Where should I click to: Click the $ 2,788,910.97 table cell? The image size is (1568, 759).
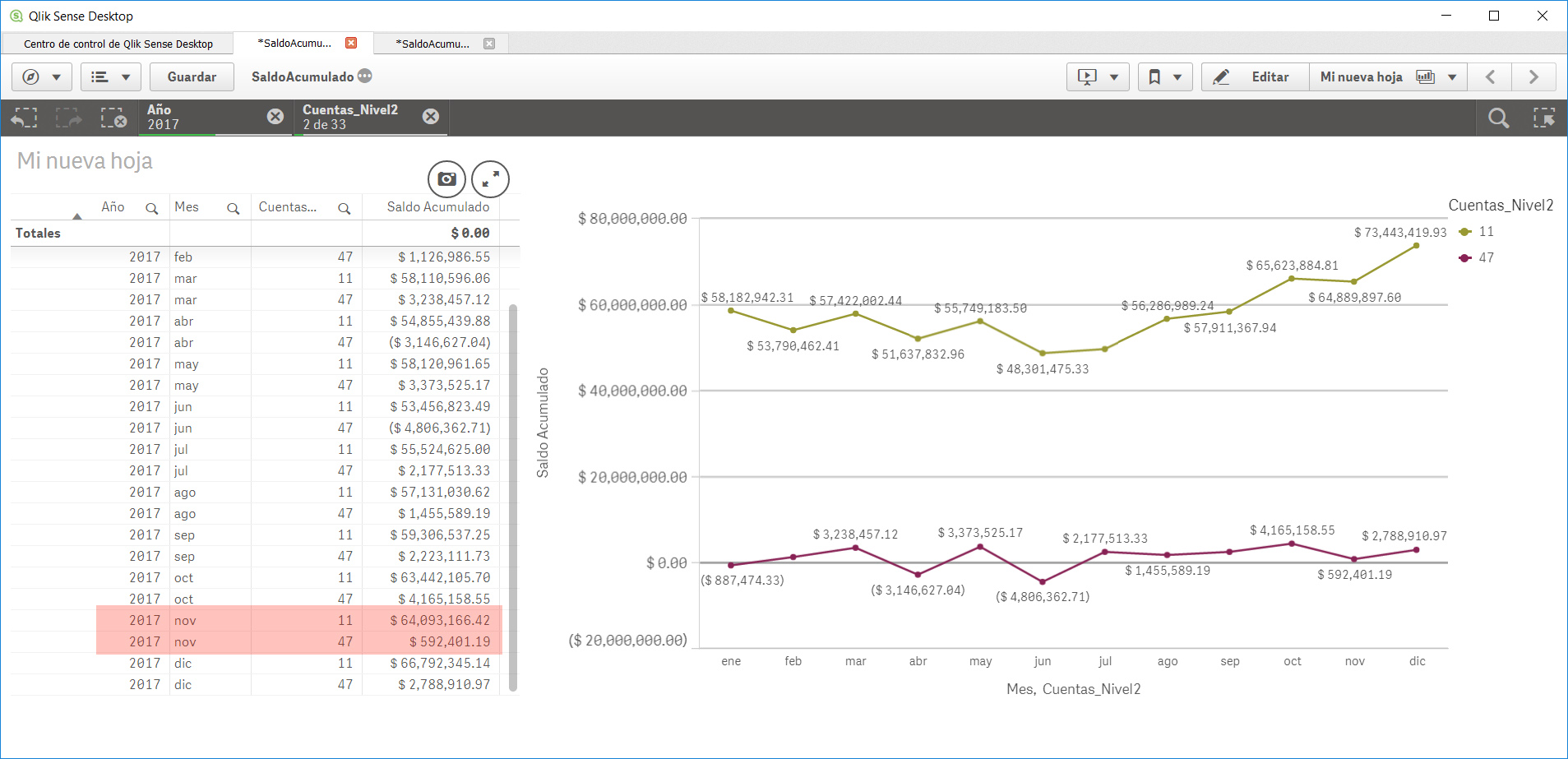[x=444, y=684]
